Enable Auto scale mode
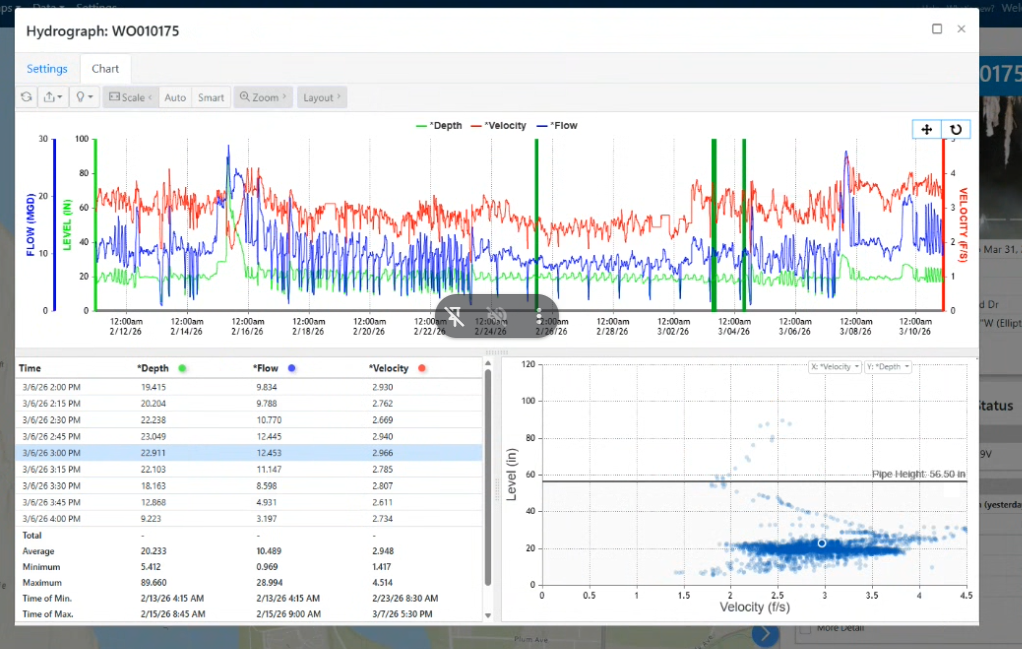The image size is (1022, 649). point(175,97)
